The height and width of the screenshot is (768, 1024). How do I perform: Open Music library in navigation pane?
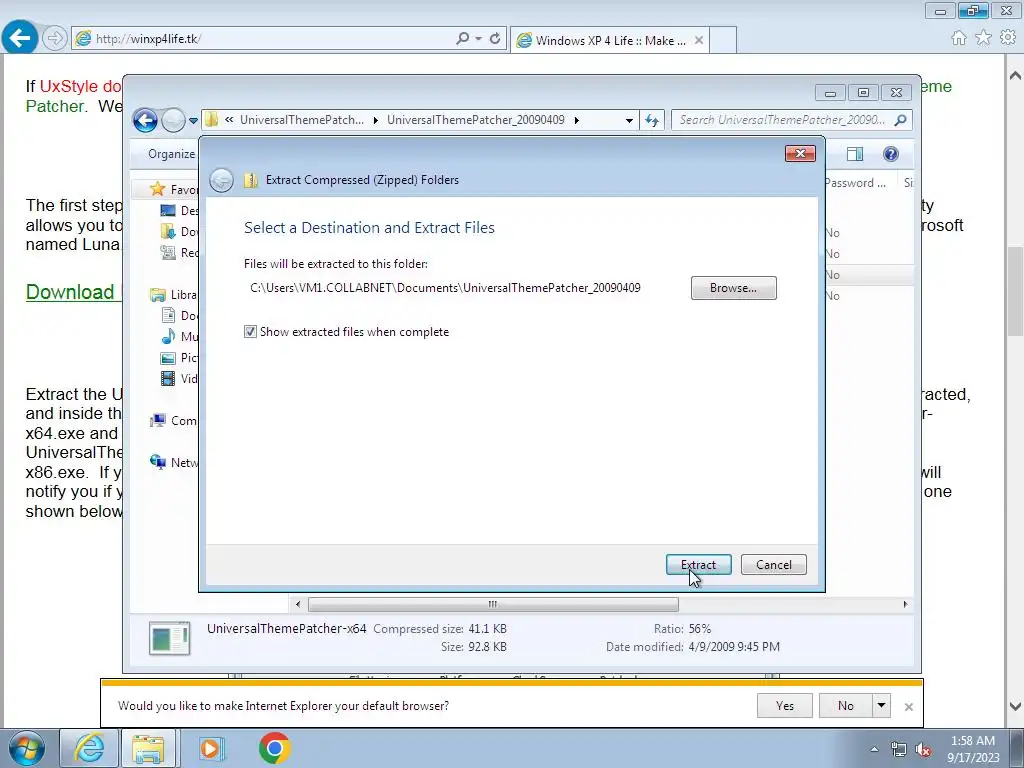(x=180, y=336)
